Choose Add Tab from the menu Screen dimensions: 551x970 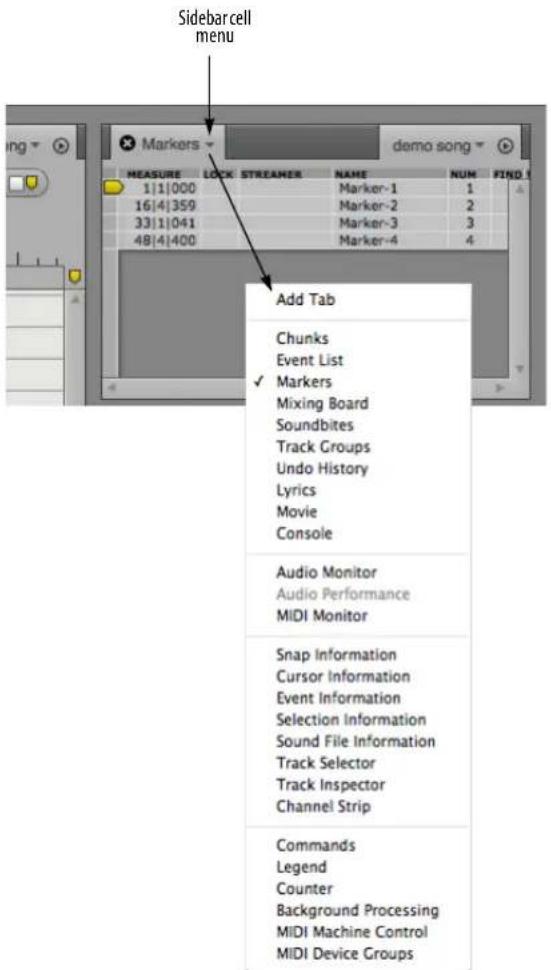305,300
